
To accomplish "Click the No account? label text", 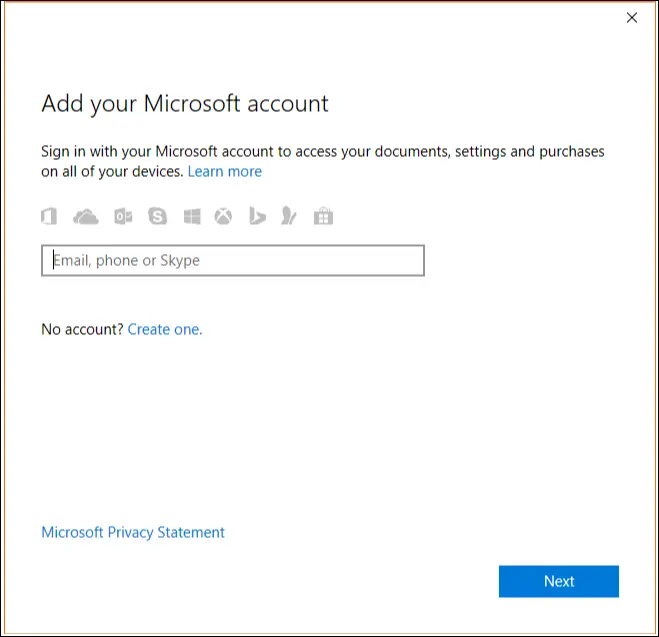I will tap(82, 329).
